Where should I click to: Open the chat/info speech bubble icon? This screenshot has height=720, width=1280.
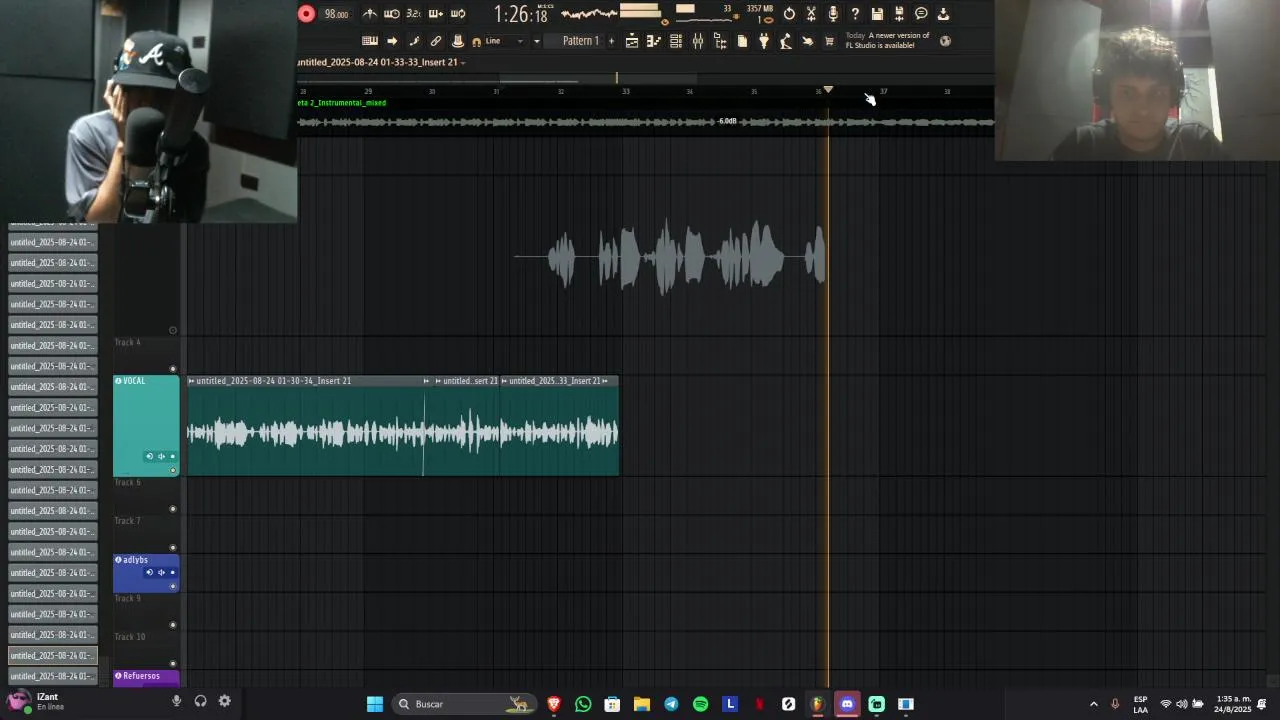921,14
